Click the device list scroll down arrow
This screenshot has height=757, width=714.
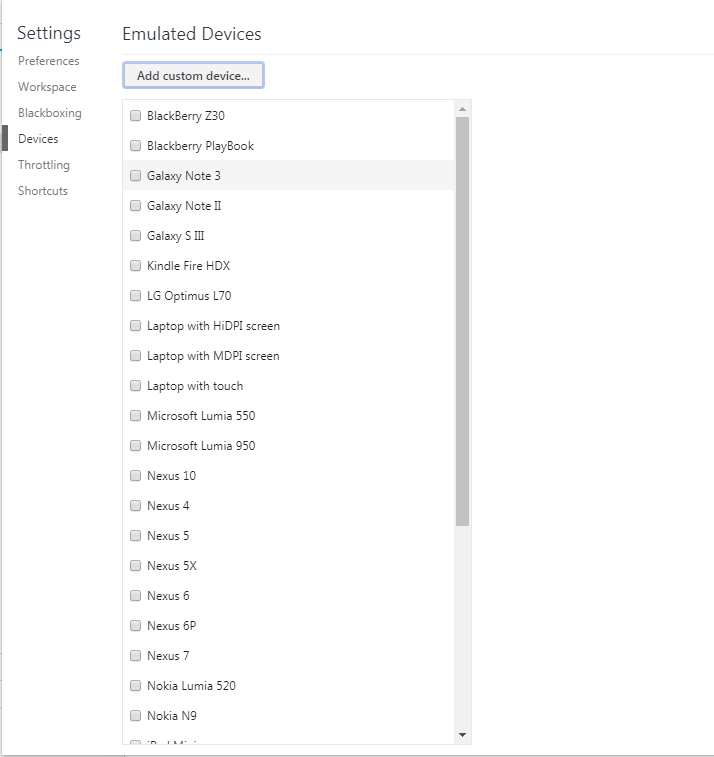coord(462,735)
